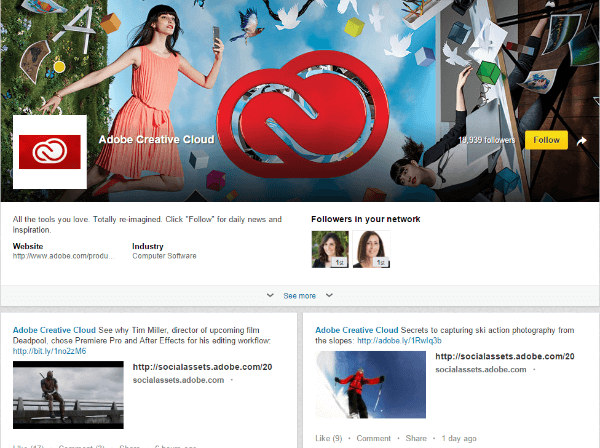Viewport: 600px width, 448px height.
Task: Open Adobe Creative Cloud name on Deadpool post
Action: click(54, 330)
